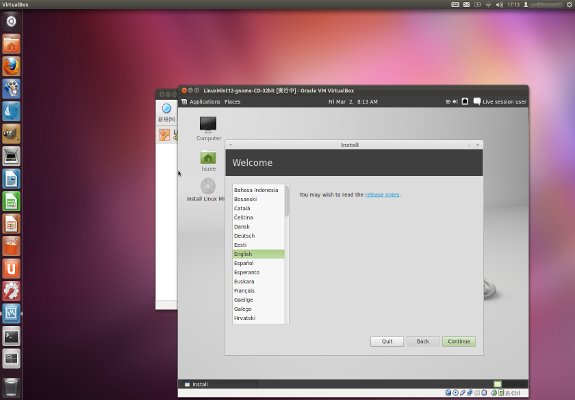575x400 pixels.
Task: Launch GIMP from the Ubuntu dock
Action: 11,133
